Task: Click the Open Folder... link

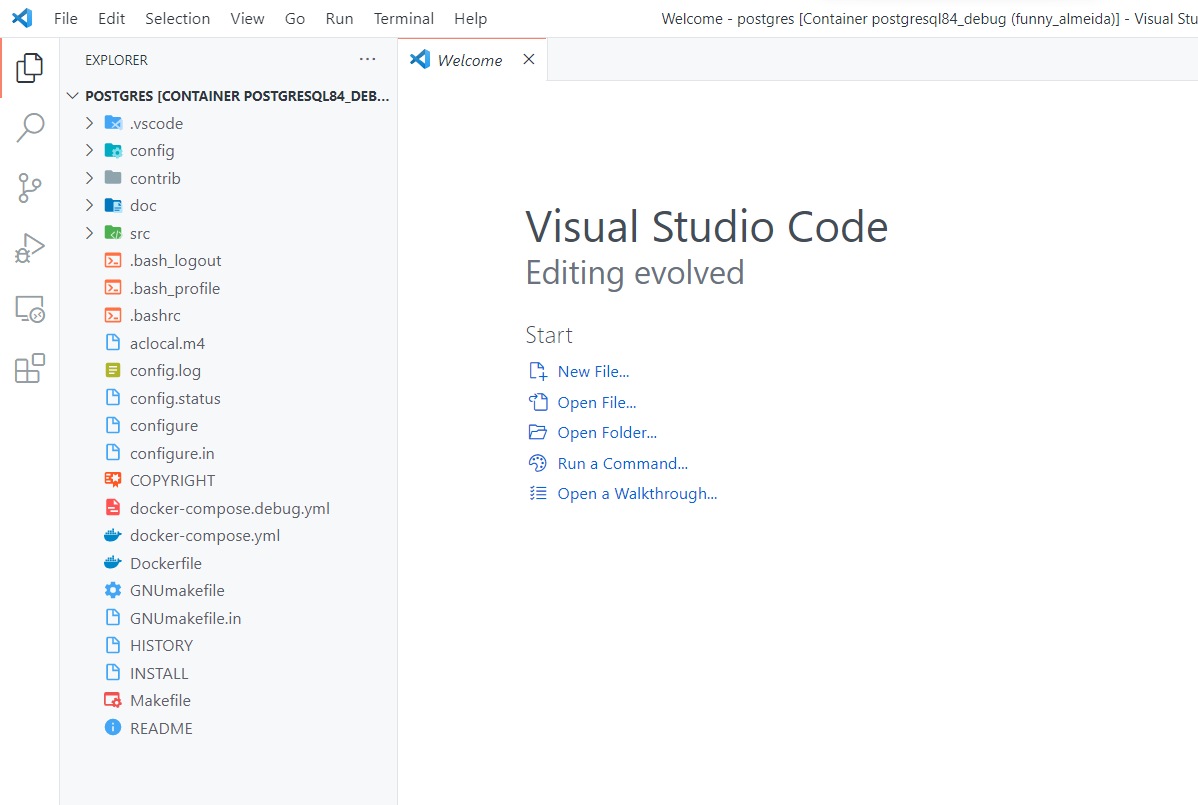Action: coord(607,433)
